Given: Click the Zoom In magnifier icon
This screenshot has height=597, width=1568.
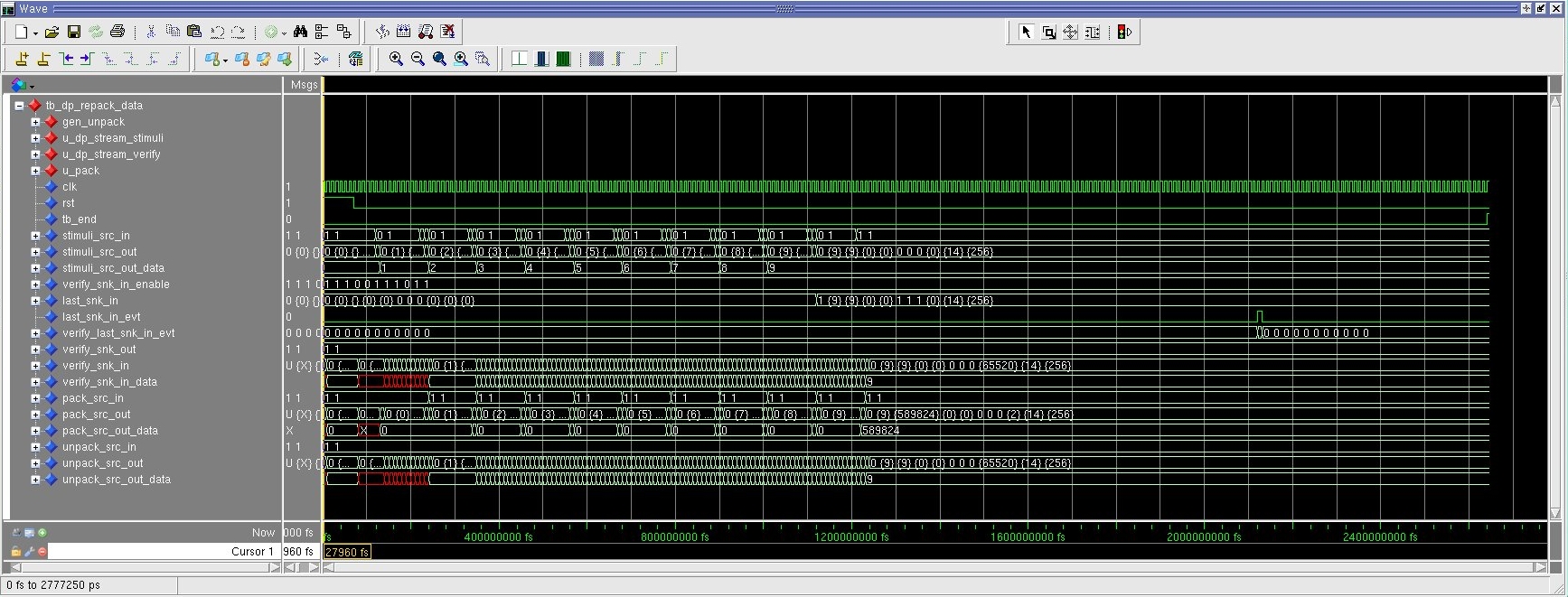Looking at the screenshot, I should tap(396, 59).
